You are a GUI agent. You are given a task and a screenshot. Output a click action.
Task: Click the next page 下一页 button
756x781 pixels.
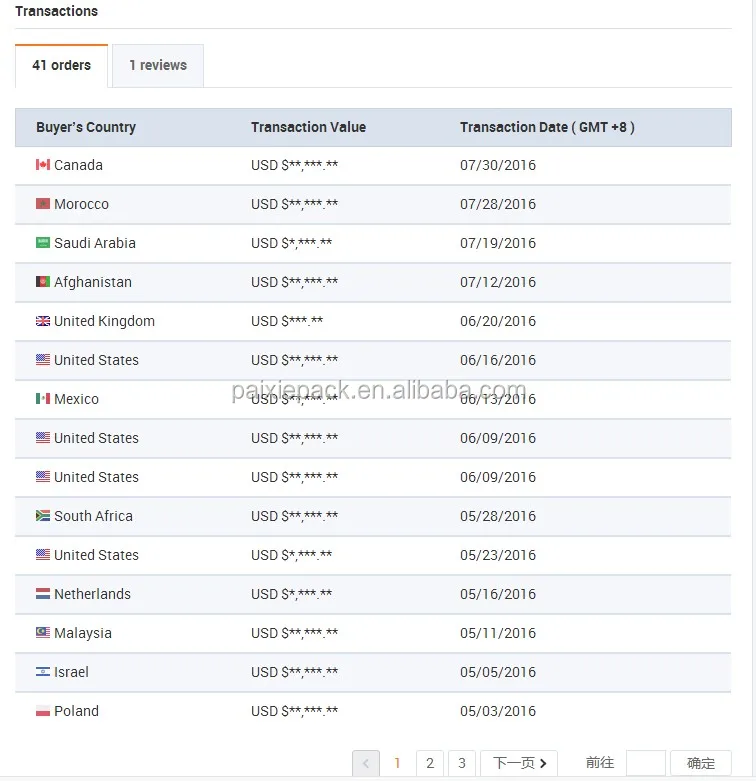518,763
